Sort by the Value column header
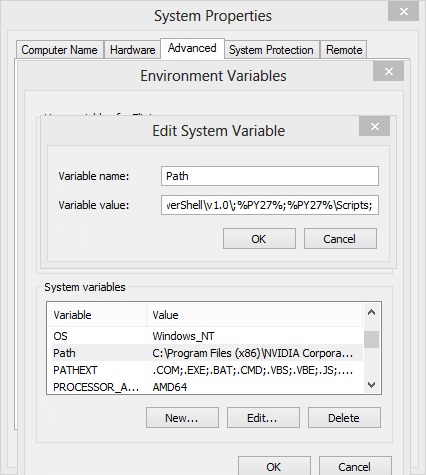This screenshot has width=426, height=475. [x=254, y=315]
